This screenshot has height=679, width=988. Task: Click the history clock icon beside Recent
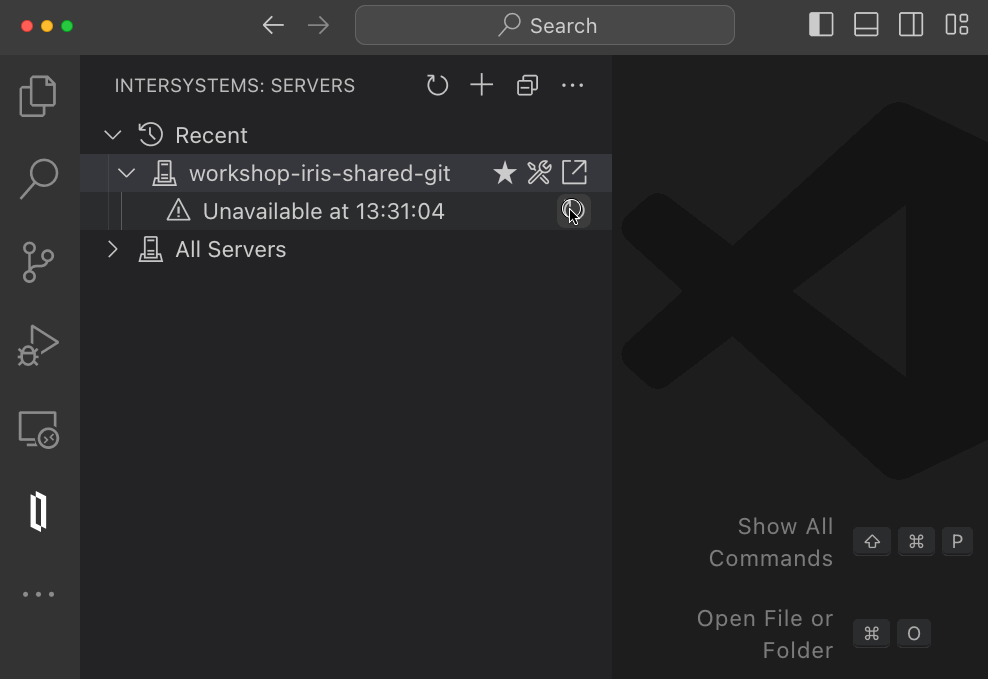pos(151,135)
